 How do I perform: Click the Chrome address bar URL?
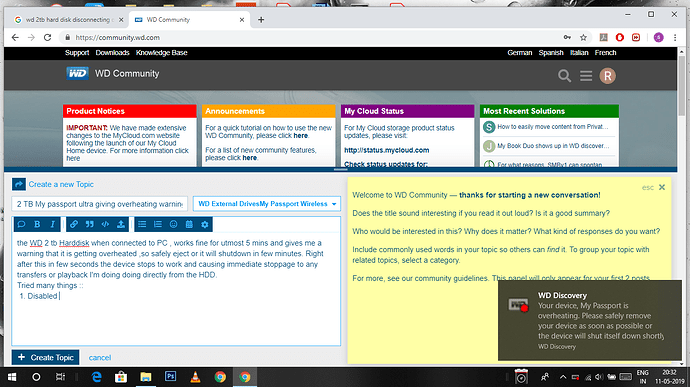pos(117,38)
